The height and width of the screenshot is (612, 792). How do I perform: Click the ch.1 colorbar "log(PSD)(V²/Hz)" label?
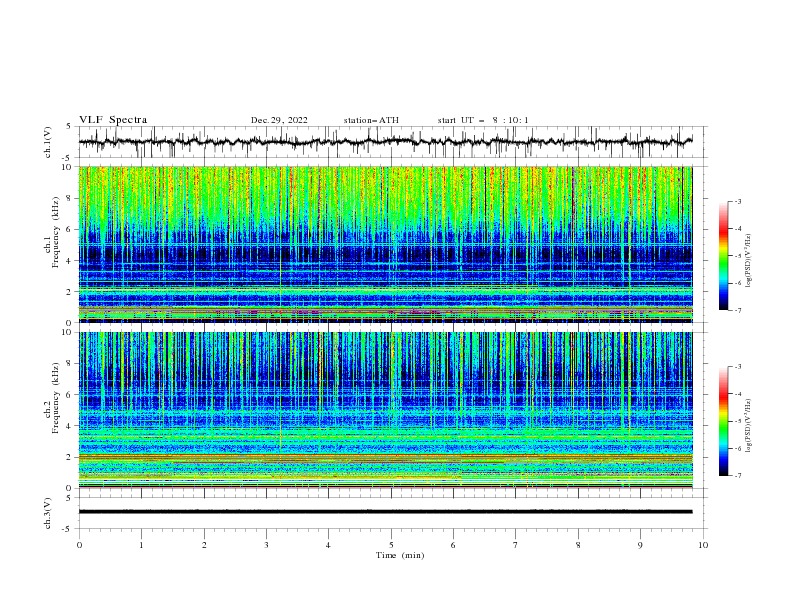pos(749,261)
